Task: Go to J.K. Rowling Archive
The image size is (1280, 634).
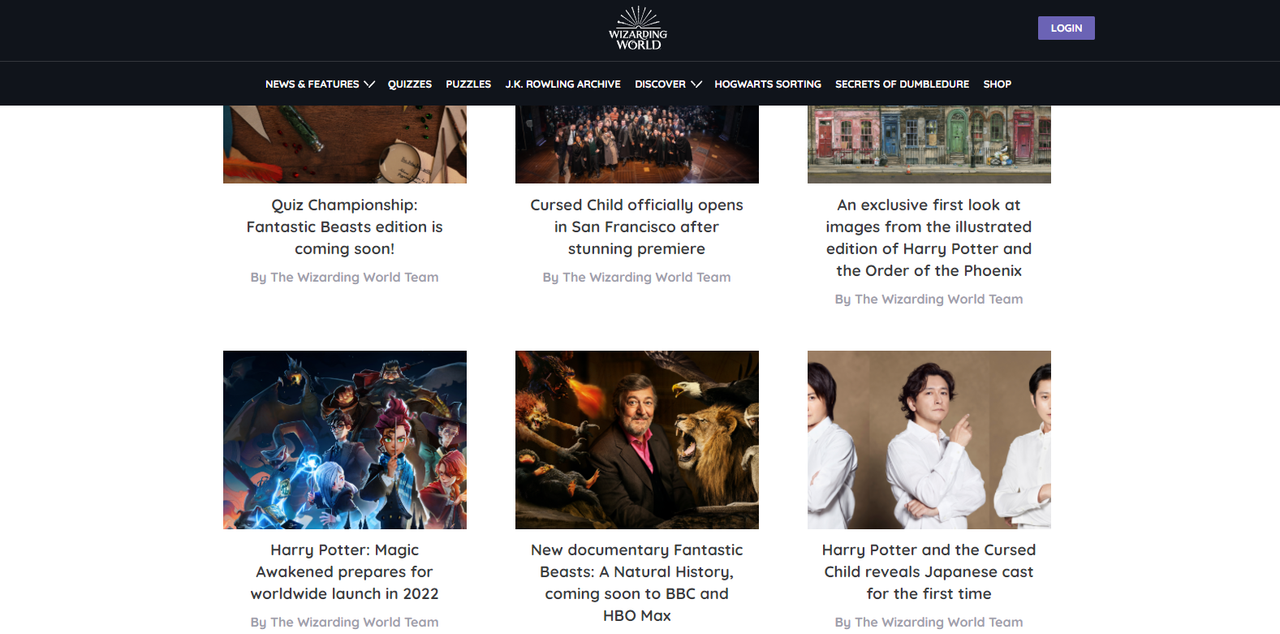Action: (563, 84)
